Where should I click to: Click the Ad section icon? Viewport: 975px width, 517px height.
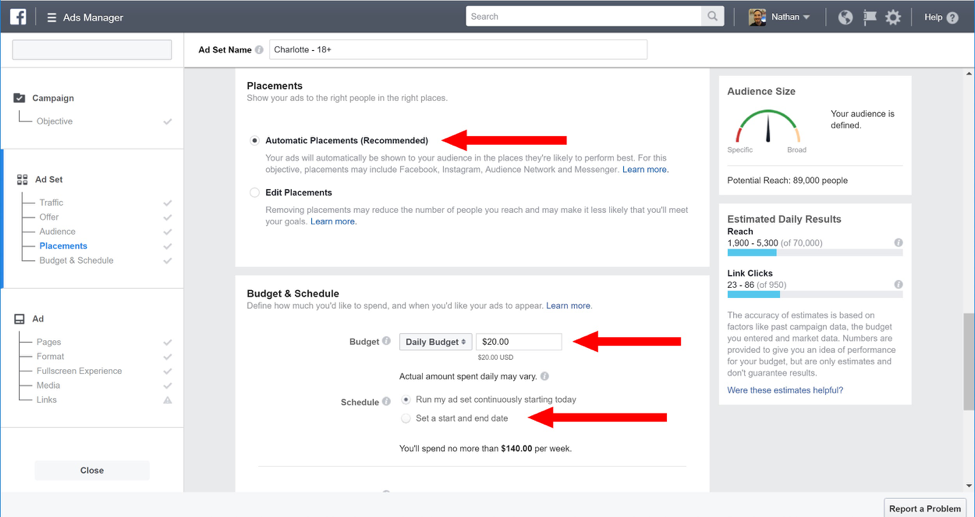[19, 319]
